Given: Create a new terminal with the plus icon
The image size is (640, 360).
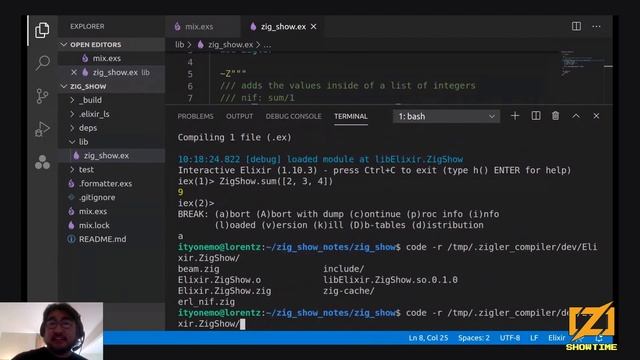Looking at the screenshot, I should click(x=515, y=116).
